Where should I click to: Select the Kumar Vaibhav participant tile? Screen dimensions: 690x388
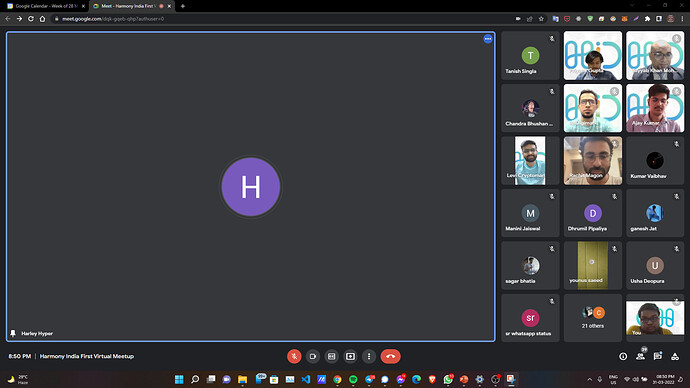(655, 161)
